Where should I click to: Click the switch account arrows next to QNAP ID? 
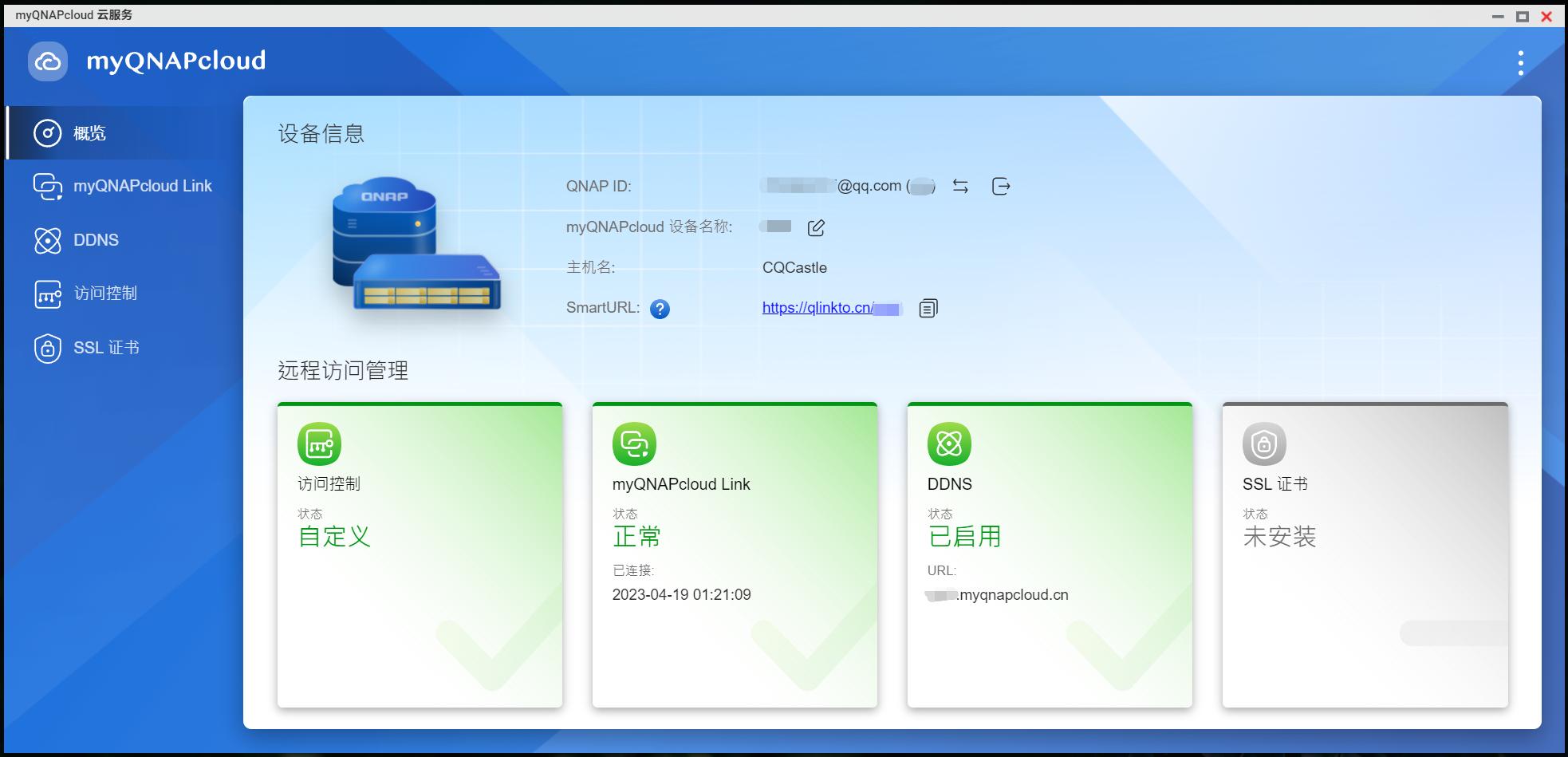961,185
